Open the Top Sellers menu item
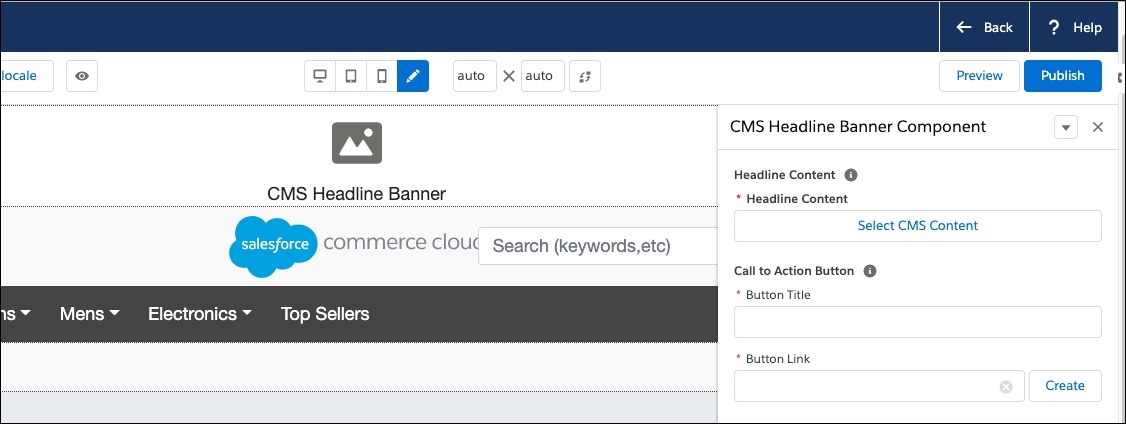 coord(325,314)
